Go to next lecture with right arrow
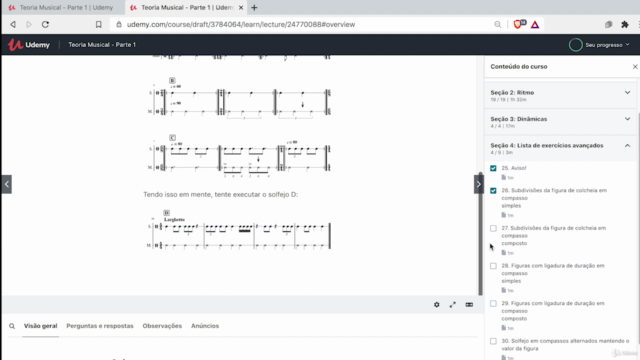 pos(478,184)
